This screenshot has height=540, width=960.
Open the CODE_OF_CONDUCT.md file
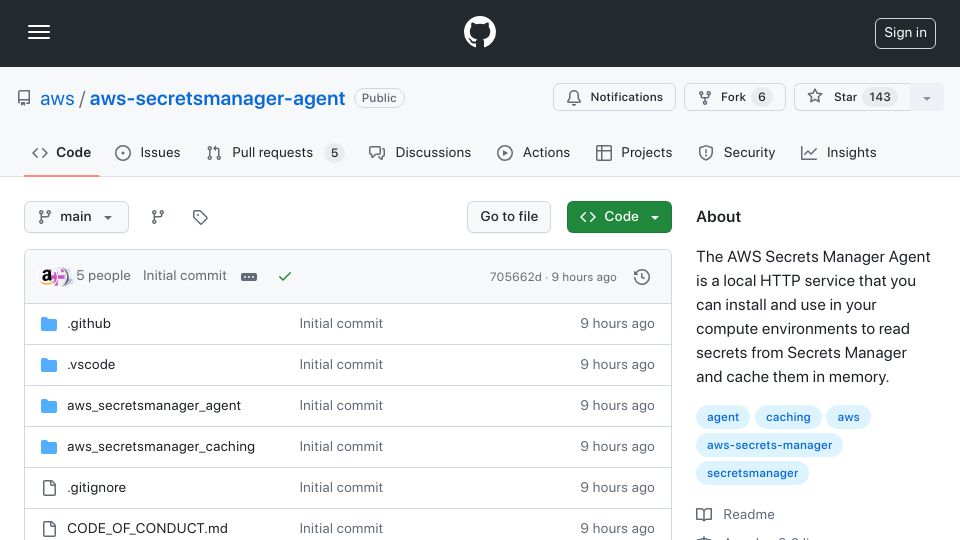point(147,528)
